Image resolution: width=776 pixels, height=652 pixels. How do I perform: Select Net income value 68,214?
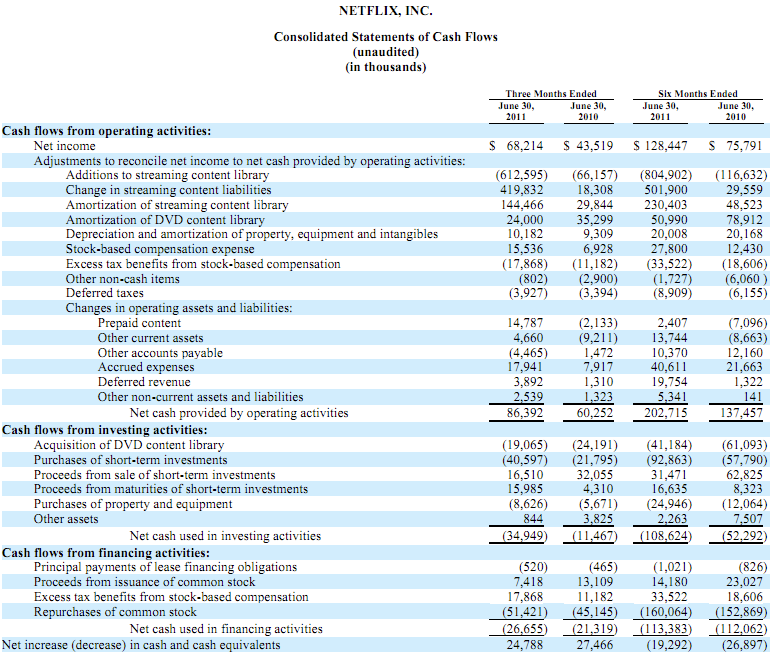coord(525,146)
